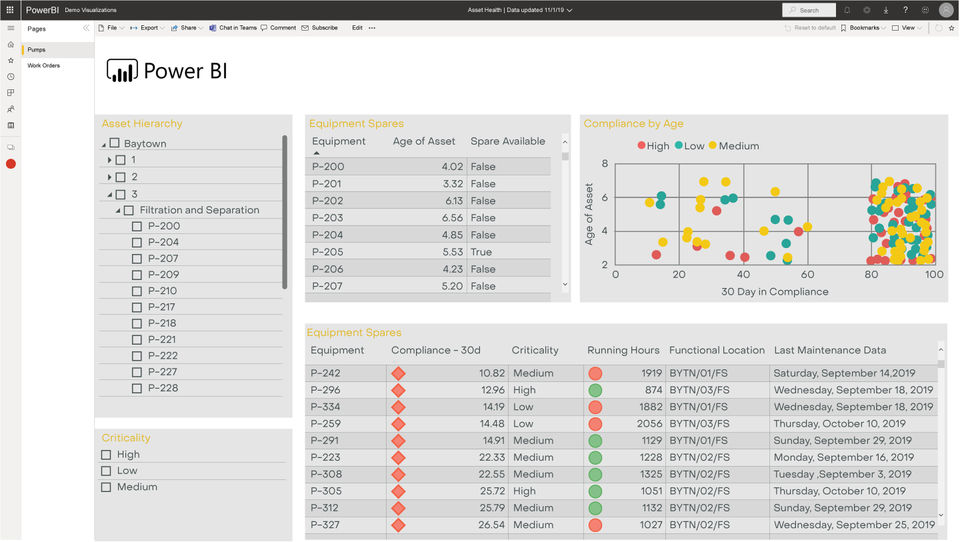Go to Home in left sidebar

[10, 45]
